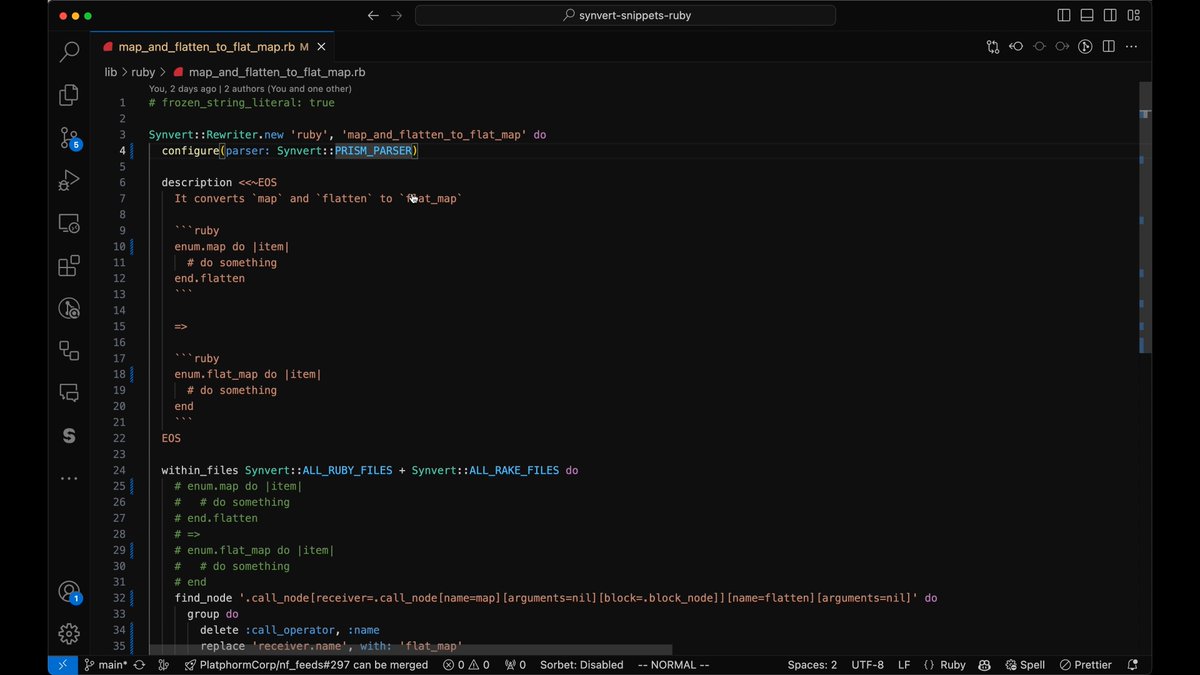Show additional views via the ellipsis icon

(69, 479)
